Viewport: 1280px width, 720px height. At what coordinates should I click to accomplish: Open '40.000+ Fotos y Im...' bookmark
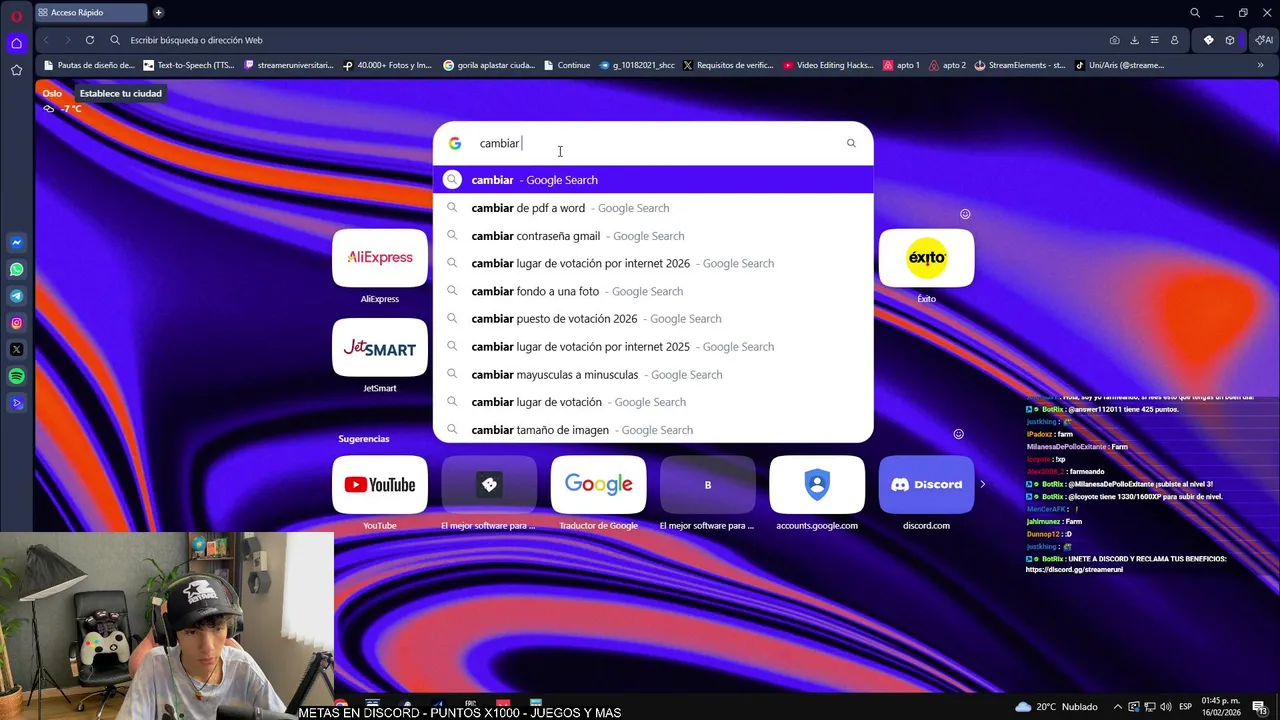[387, 65]
